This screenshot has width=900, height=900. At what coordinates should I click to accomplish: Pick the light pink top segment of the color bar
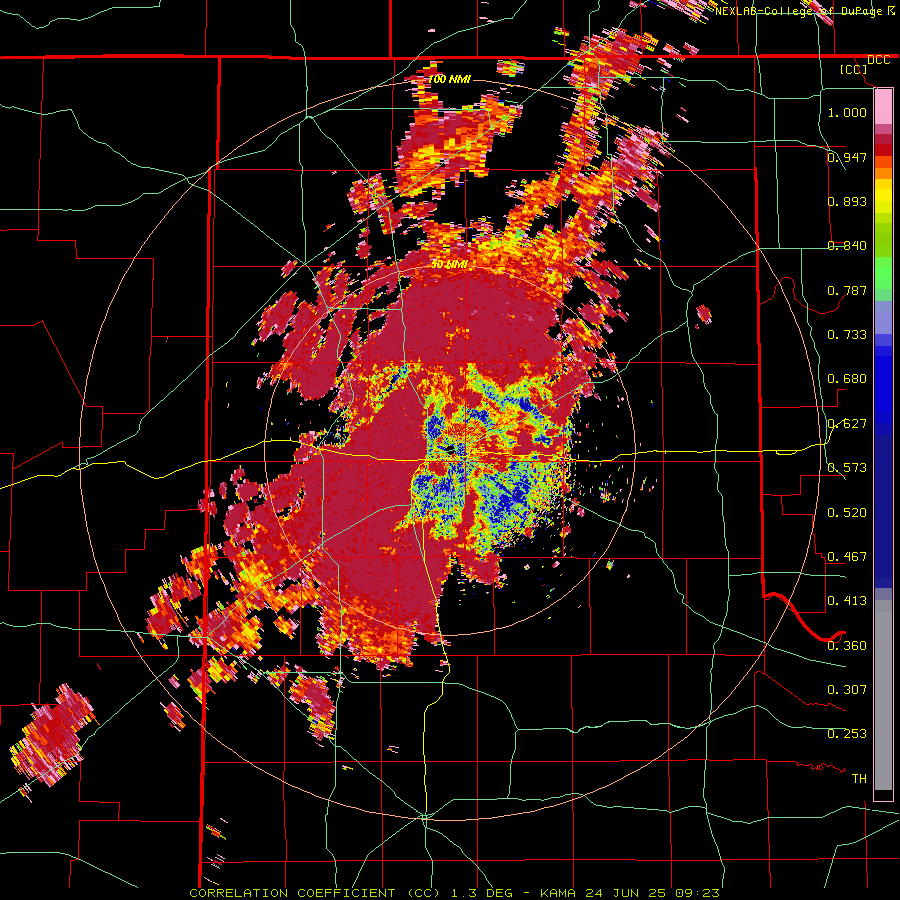click(x=883, y=106)
